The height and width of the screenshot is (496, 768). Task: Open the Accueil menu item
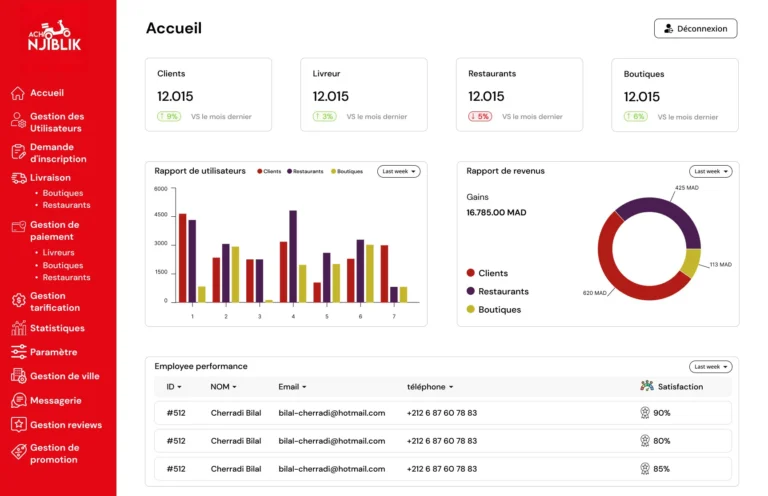pyautogui.click(x=47, y=93)
